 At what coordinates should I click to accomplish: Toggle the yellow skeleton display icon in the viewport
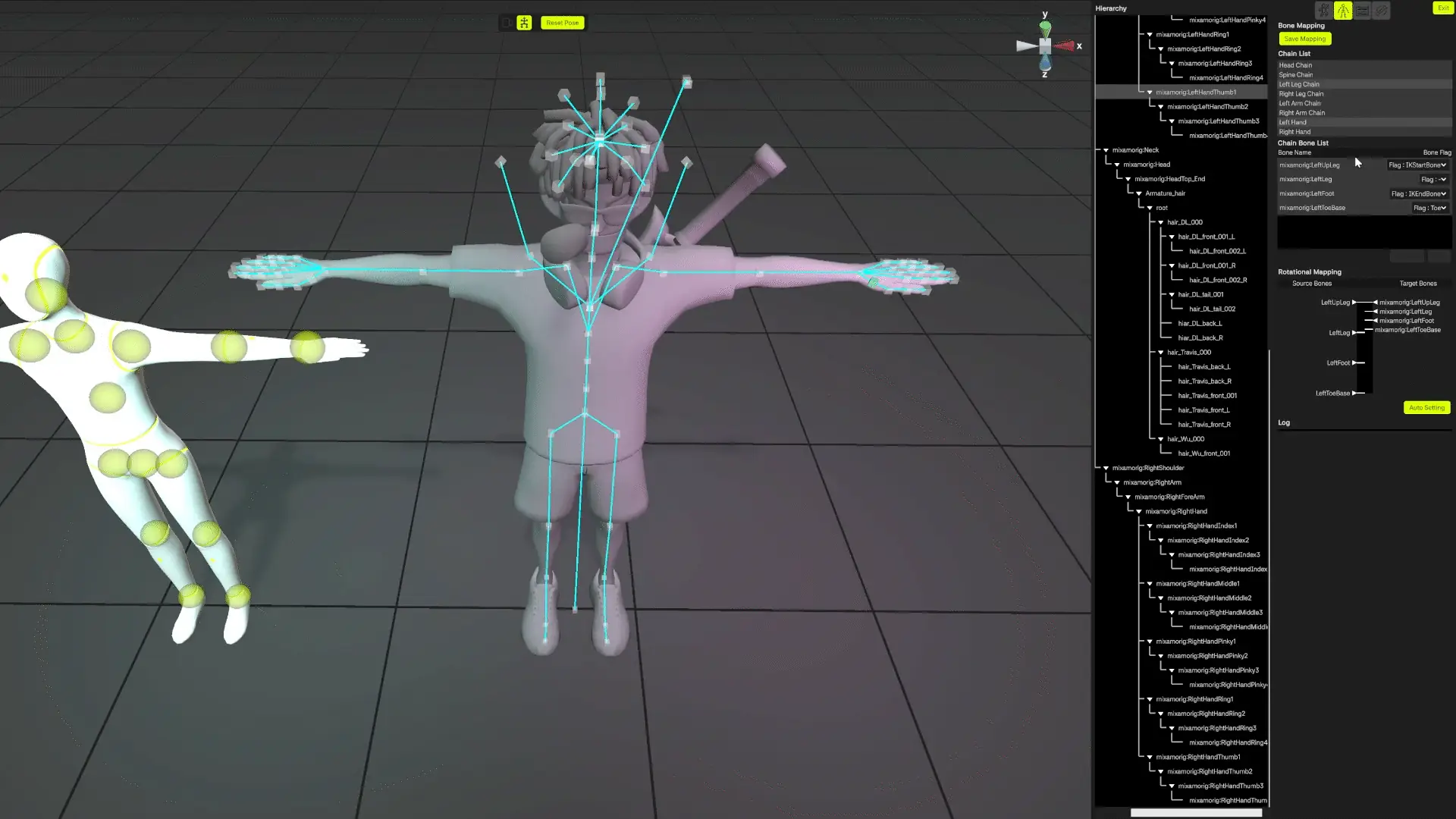coord(524,23)
